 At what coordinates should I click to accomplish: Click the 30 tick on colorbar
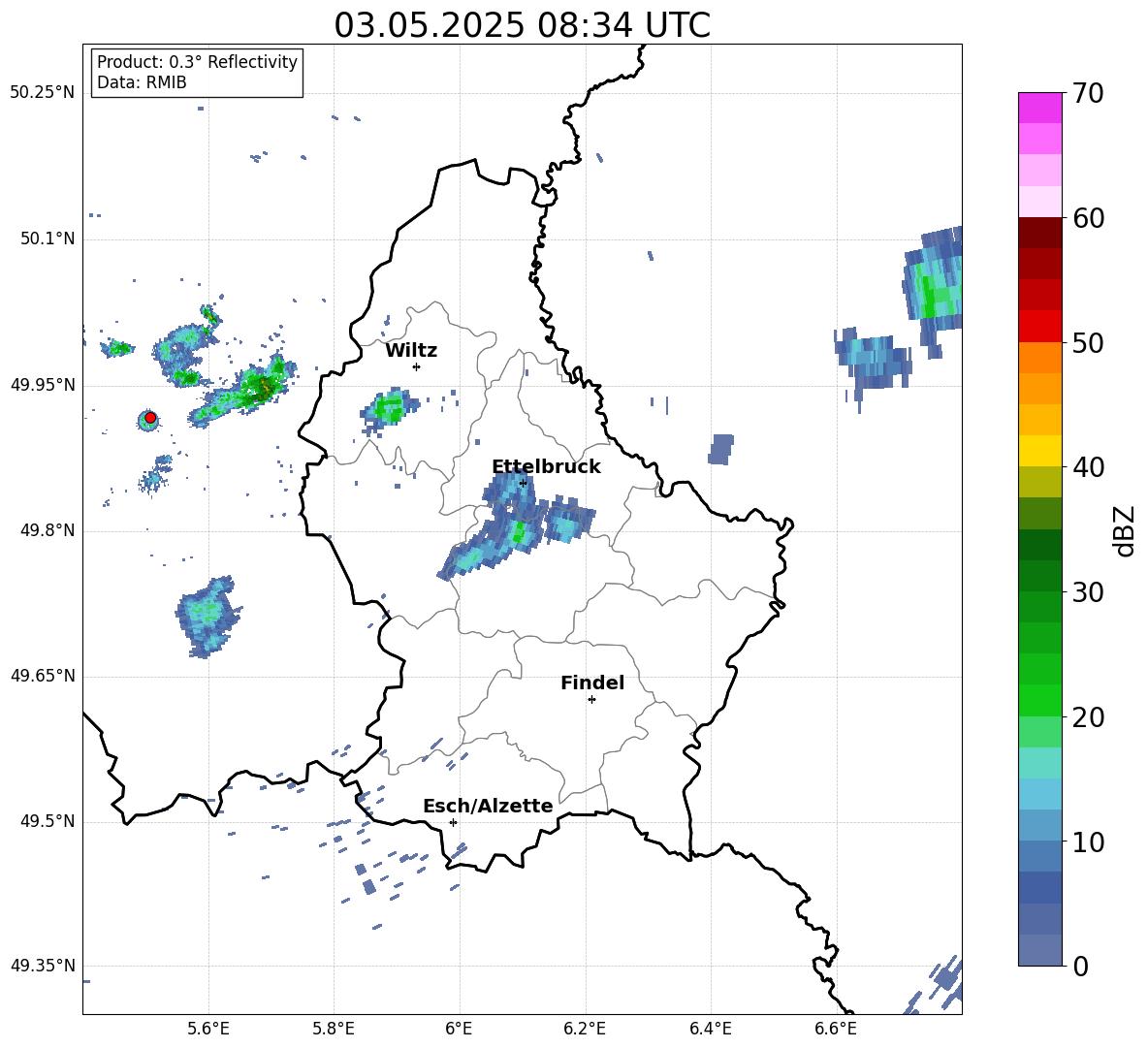pos(1088,591)
